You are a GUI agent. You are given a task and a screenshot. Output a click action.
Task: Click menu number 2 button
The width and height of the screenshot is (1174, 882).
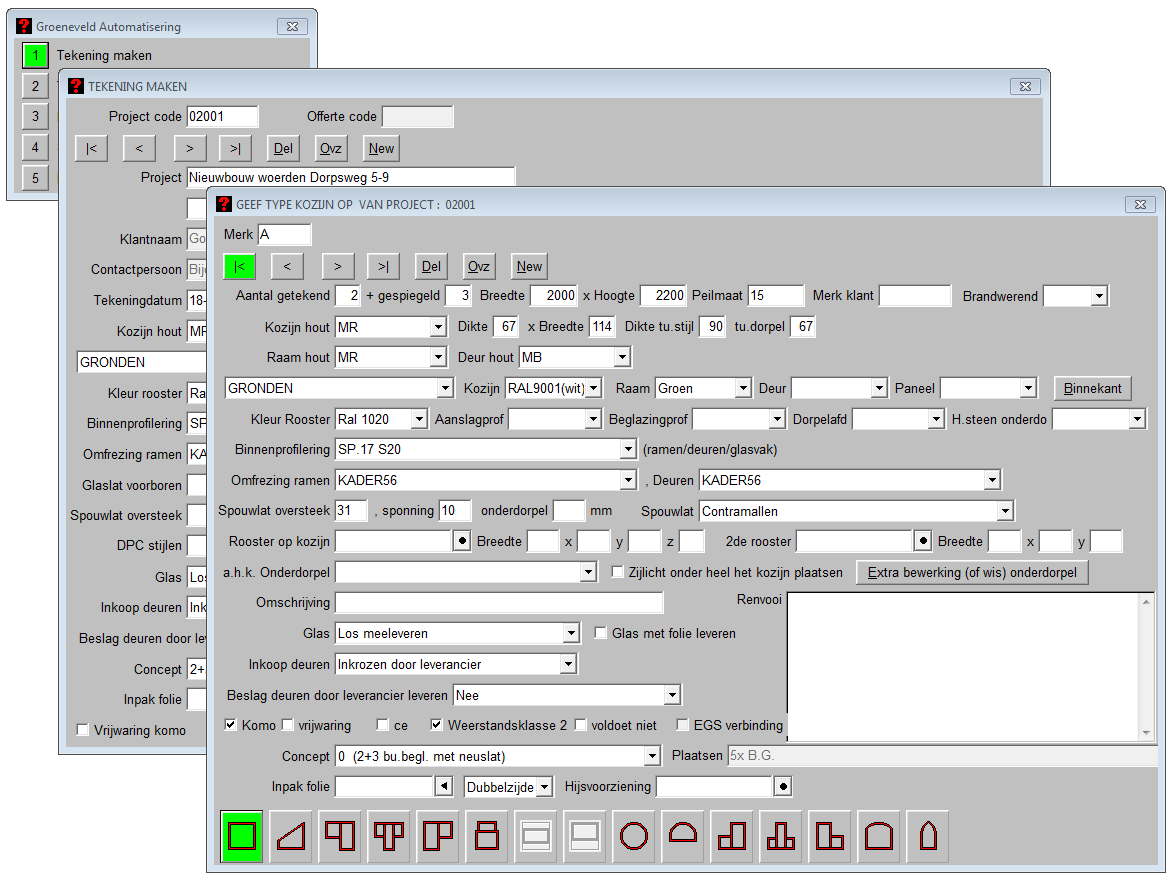(35, 86)
